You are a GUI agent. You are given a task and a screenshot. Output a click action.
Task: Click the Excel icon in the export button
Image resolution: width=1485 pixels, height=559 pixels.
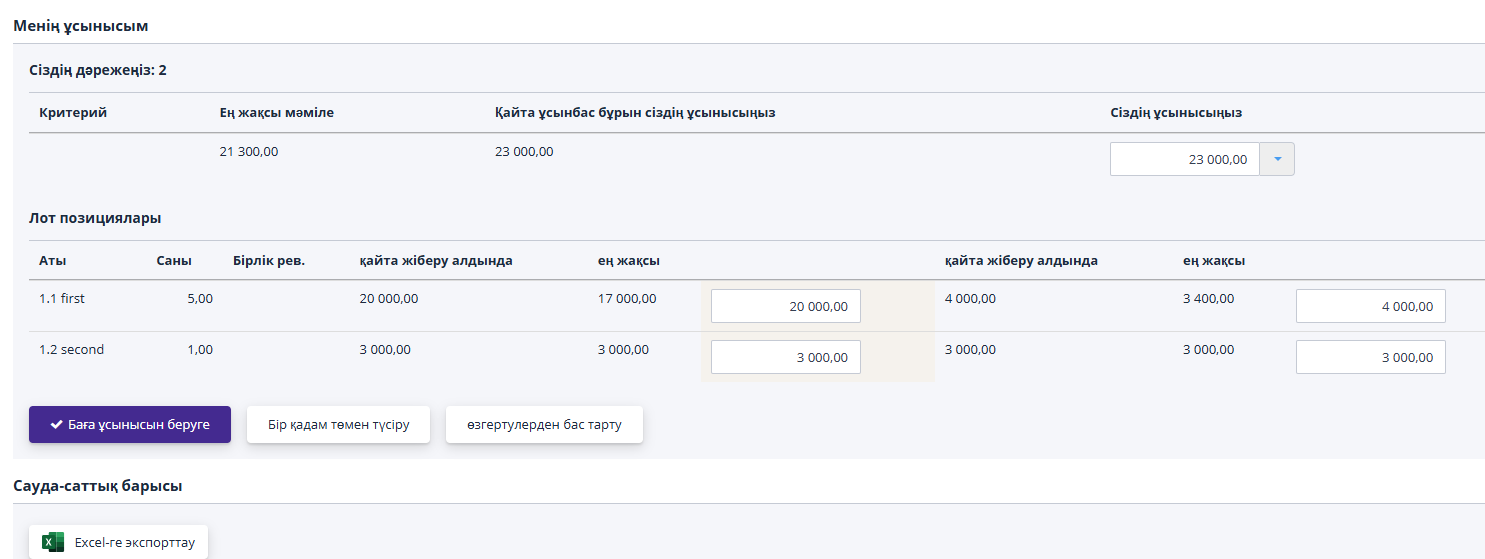52,543
